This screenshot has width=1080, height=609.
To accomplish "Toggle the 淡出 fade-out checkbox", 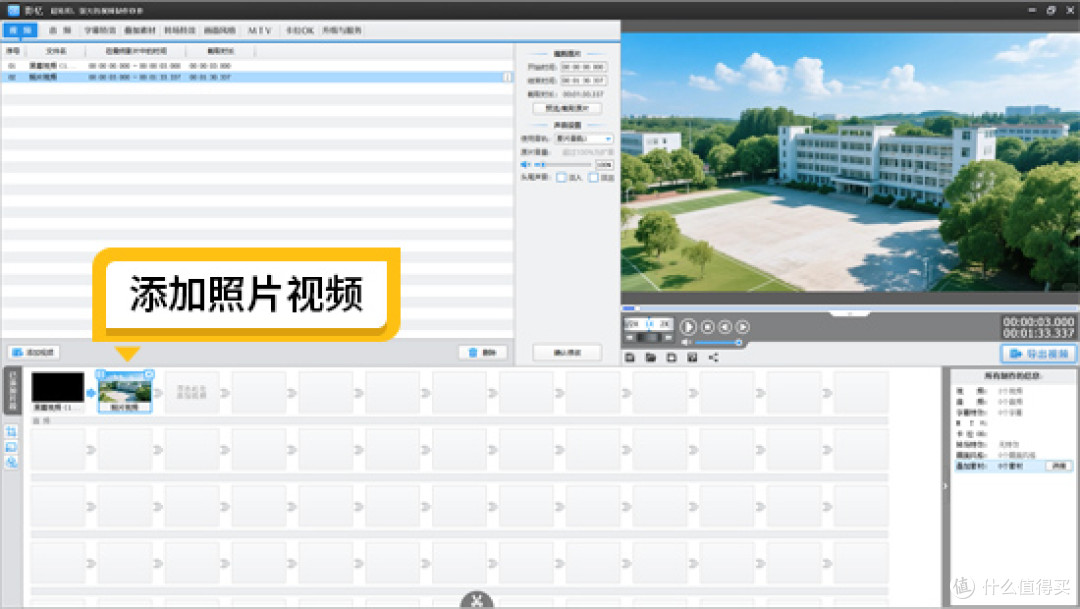I will click(594, 178).
